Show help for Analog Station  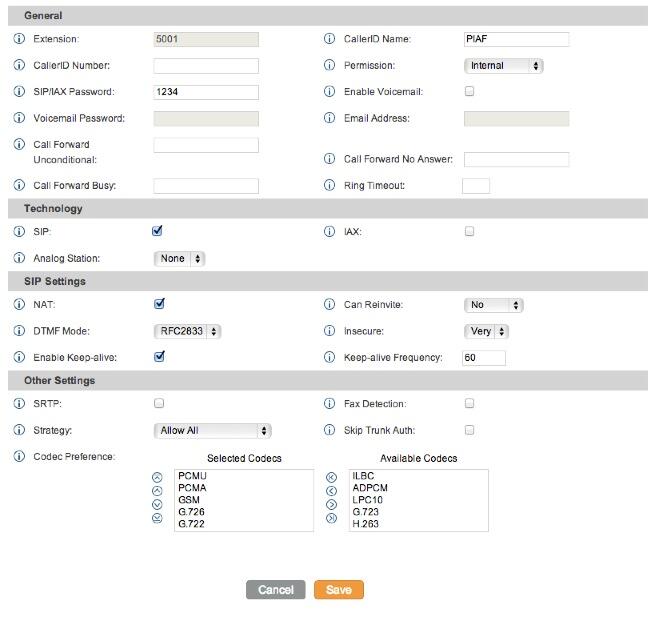coord(19,258)
